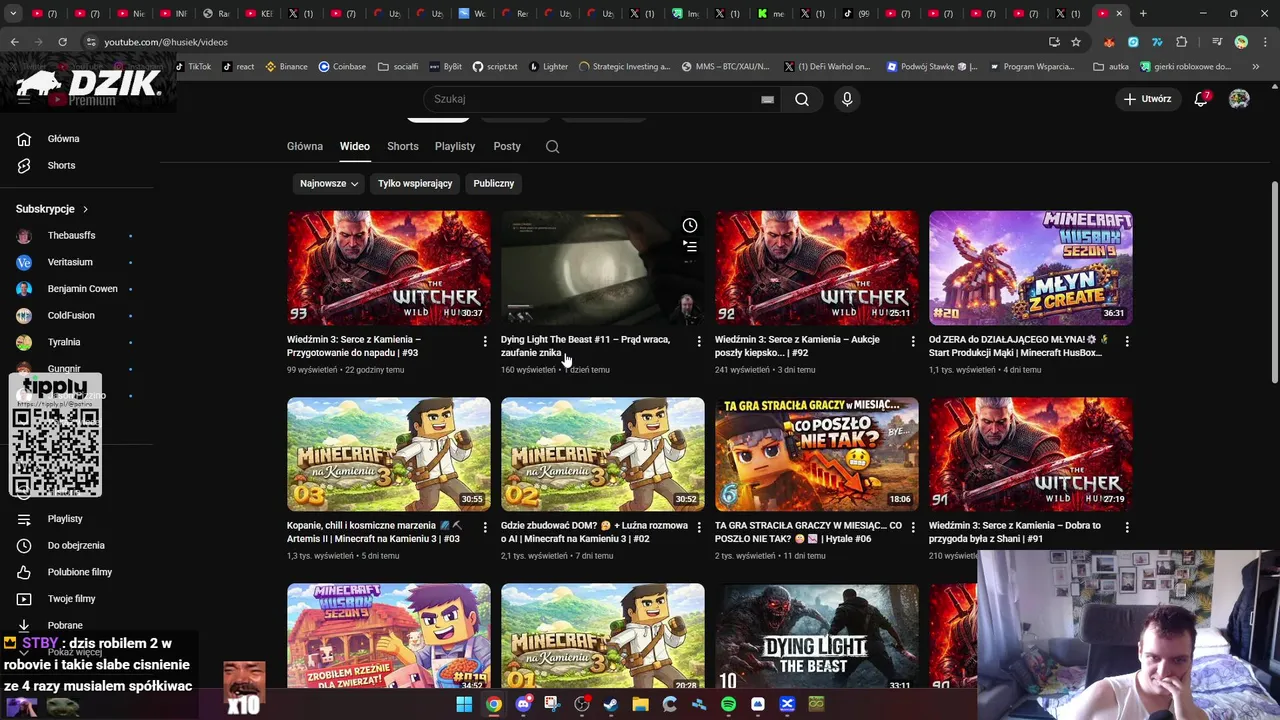The height and width of the screenshot is (720, 1280).
Task: Start voice search with the microphone icon
Action: (847, 99)
